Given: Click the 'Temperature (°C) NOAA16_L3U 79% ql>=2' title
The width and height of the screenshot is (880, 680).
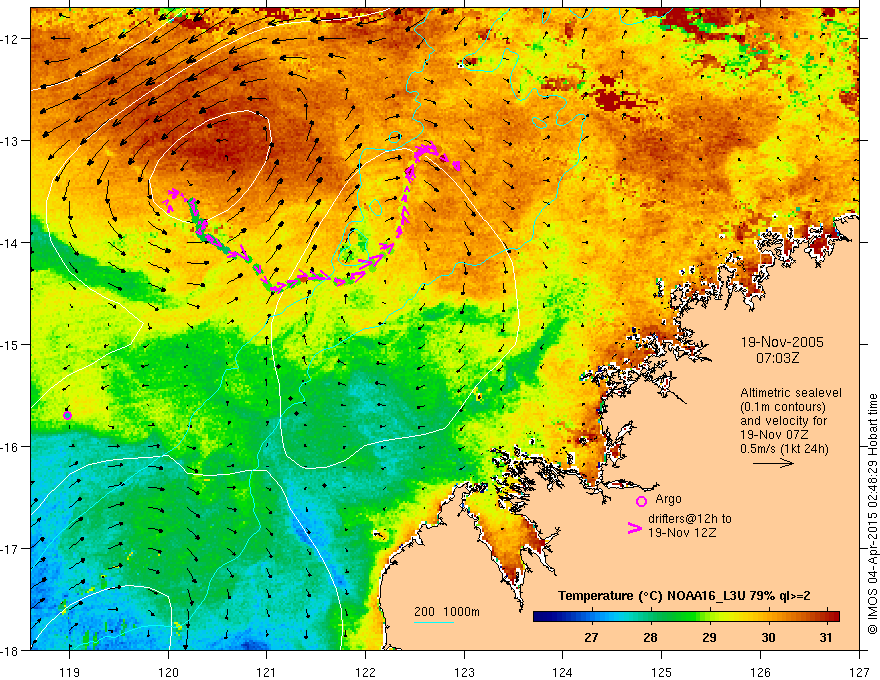Looking at the screenshot, I should coord(684,596).
